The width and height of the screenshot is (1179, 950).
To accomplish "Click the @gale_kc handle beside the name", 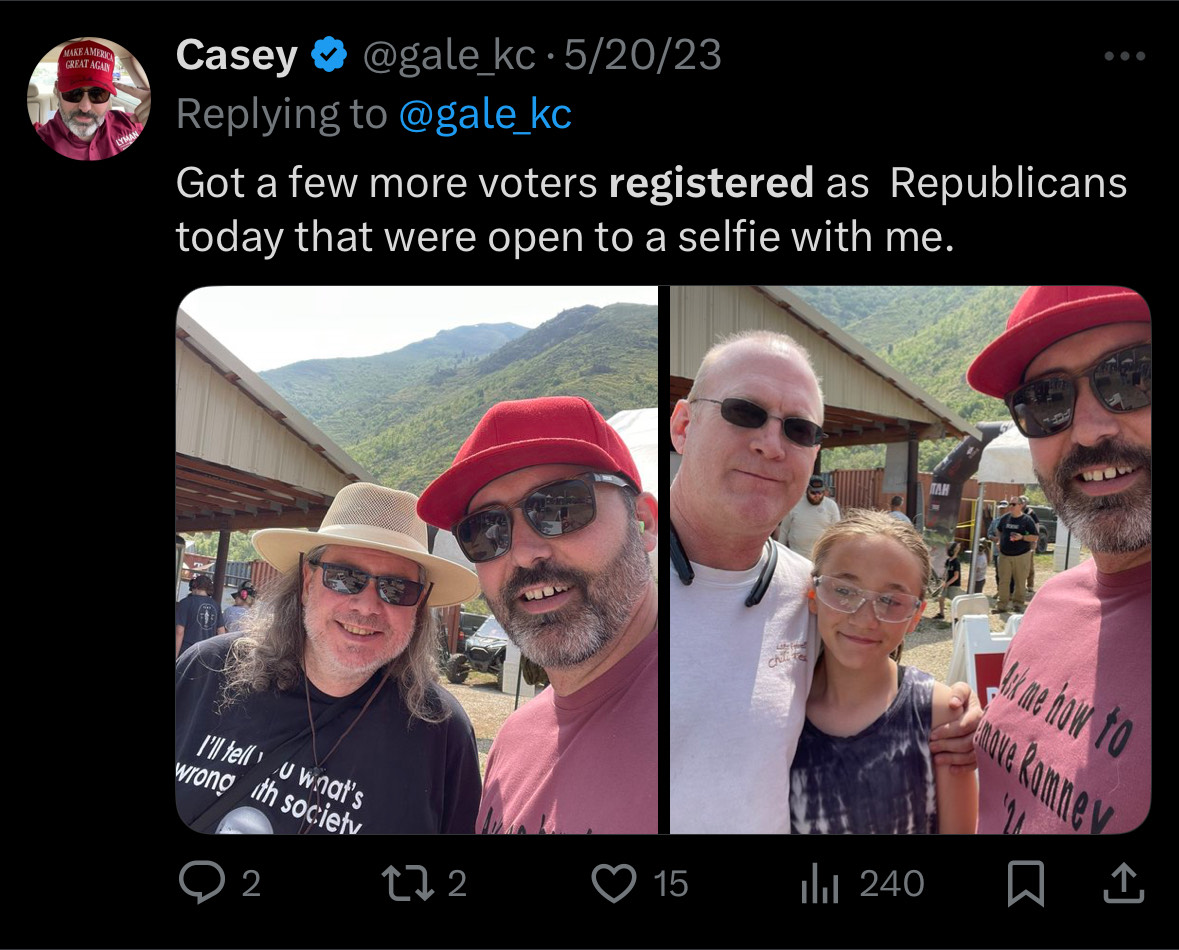I will [448, 56].
